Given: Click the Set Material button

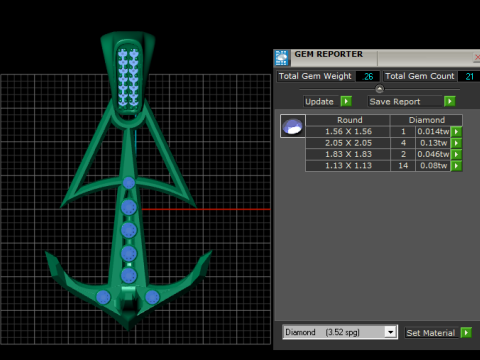Looking at the screenshot, I should (432, 333).
